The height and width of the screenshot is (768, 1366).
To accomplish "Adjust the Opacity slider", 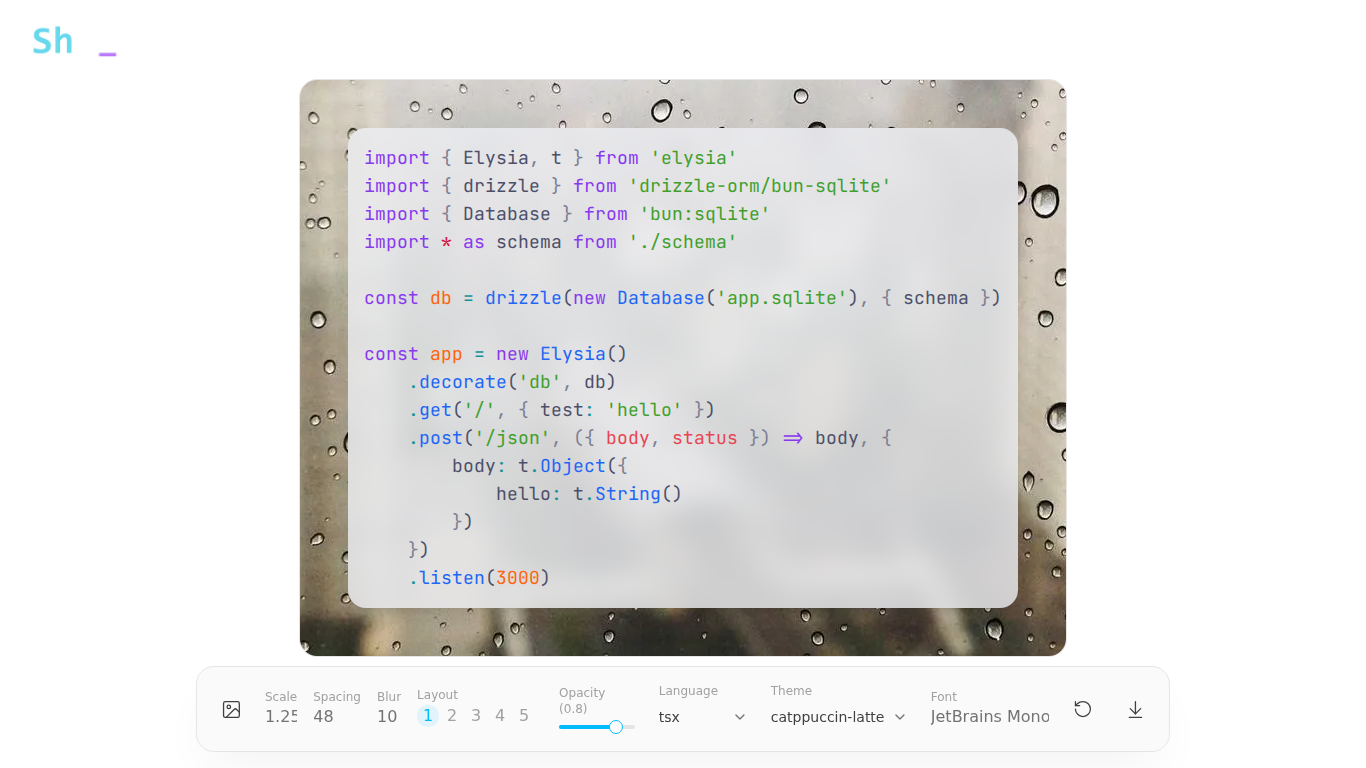I will [x=597, y=727].
